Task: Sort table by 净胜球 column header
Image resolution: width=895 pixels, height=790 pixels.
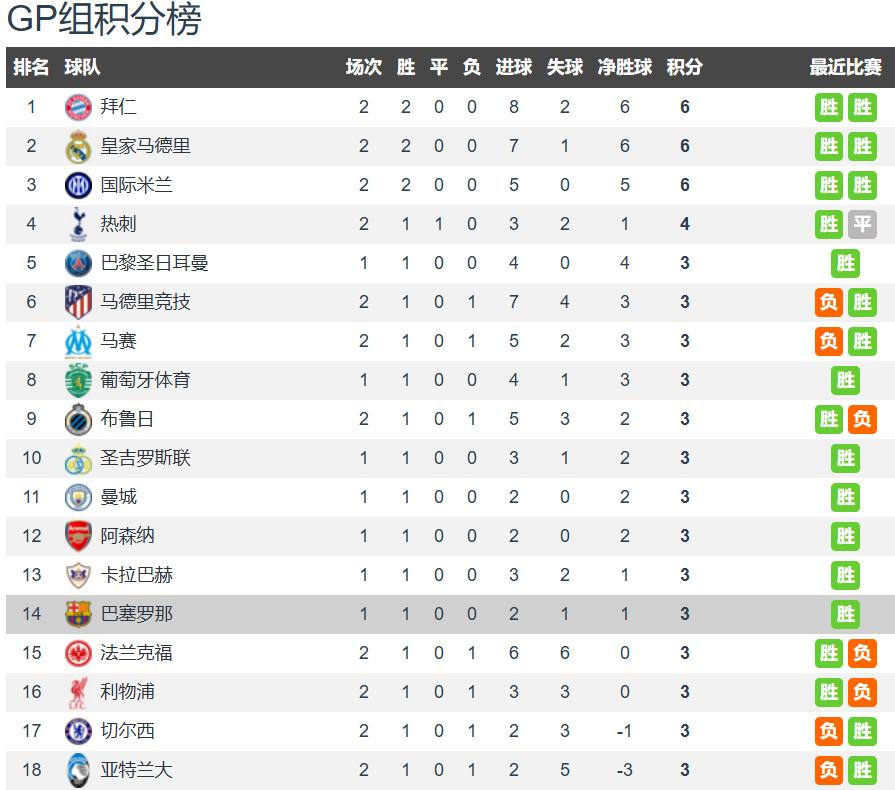Action: coord(625,67)
